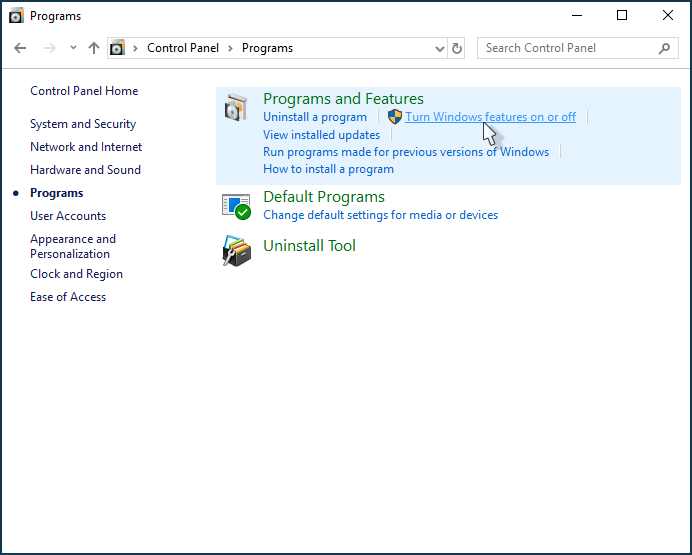Close the Programs window
The image size is (692, 555).
click(668, 15)
